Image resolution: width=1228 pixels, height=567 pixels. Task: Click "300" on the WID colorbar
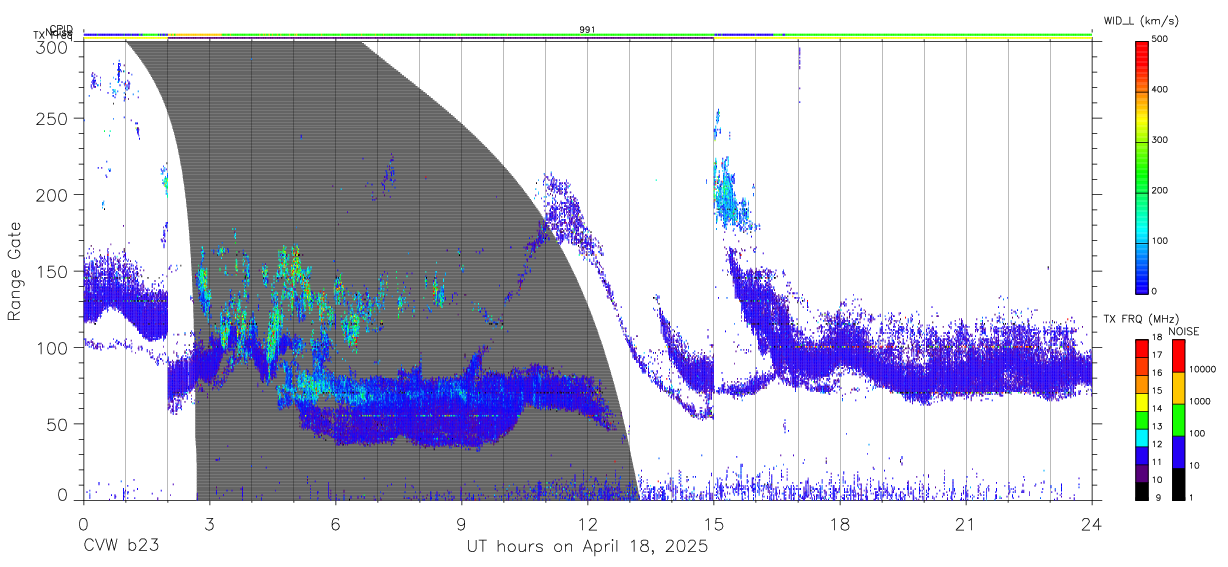click(1159, 140)
